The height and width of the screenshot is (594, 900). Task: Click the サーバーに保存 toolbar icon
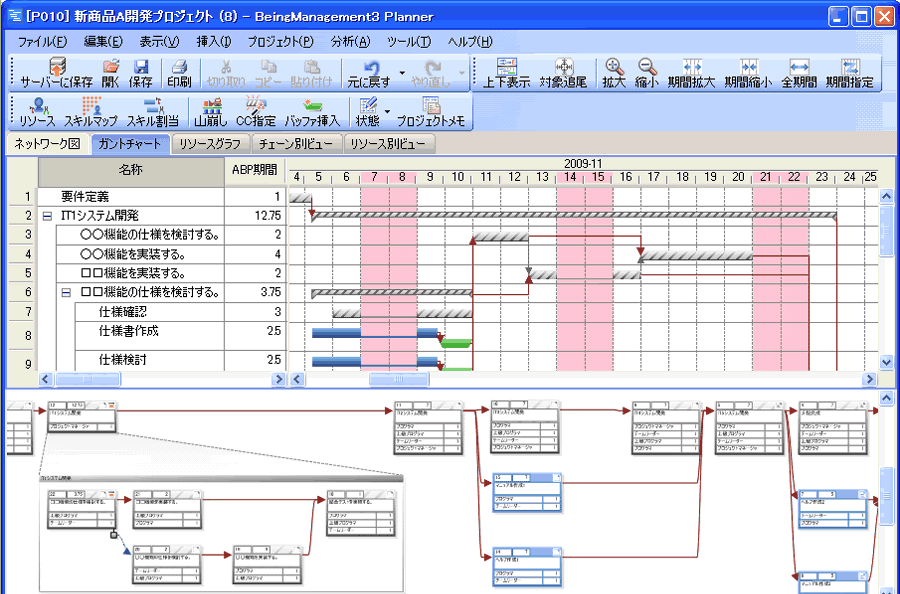(x=56, y=73)
